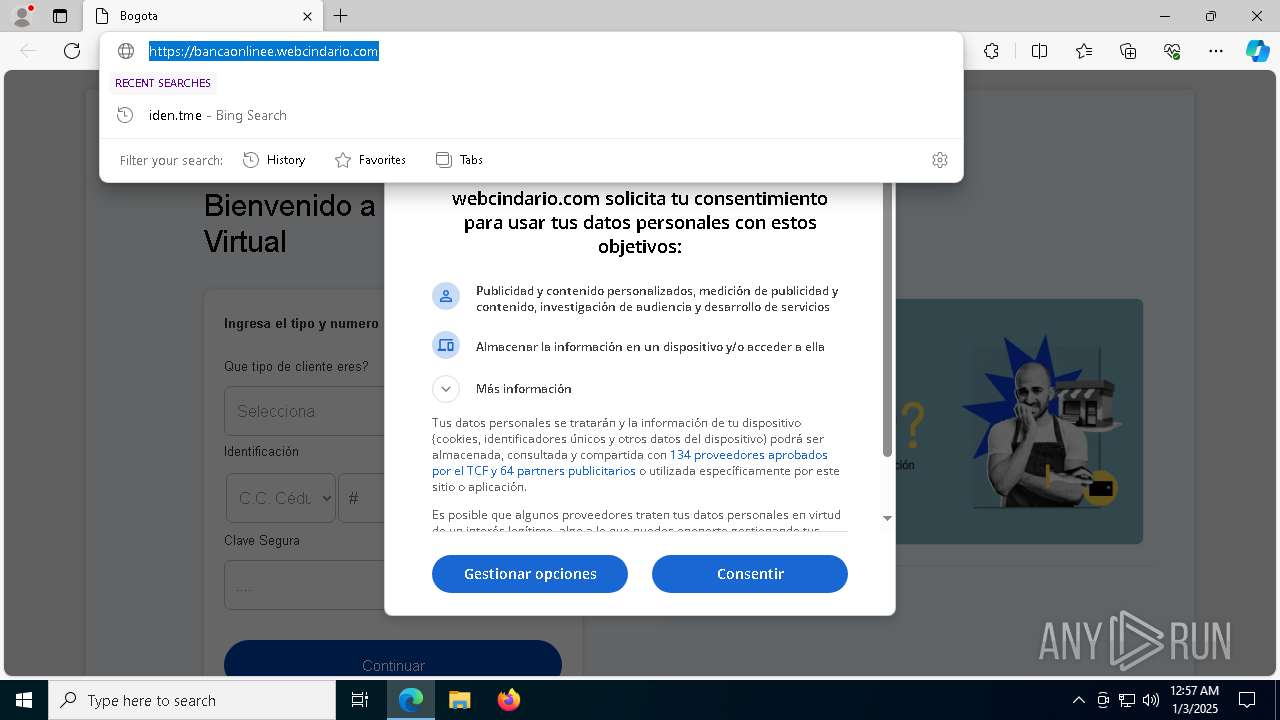
Task: Click the consent dialog scroll down arrow
Action: [887, 518]
